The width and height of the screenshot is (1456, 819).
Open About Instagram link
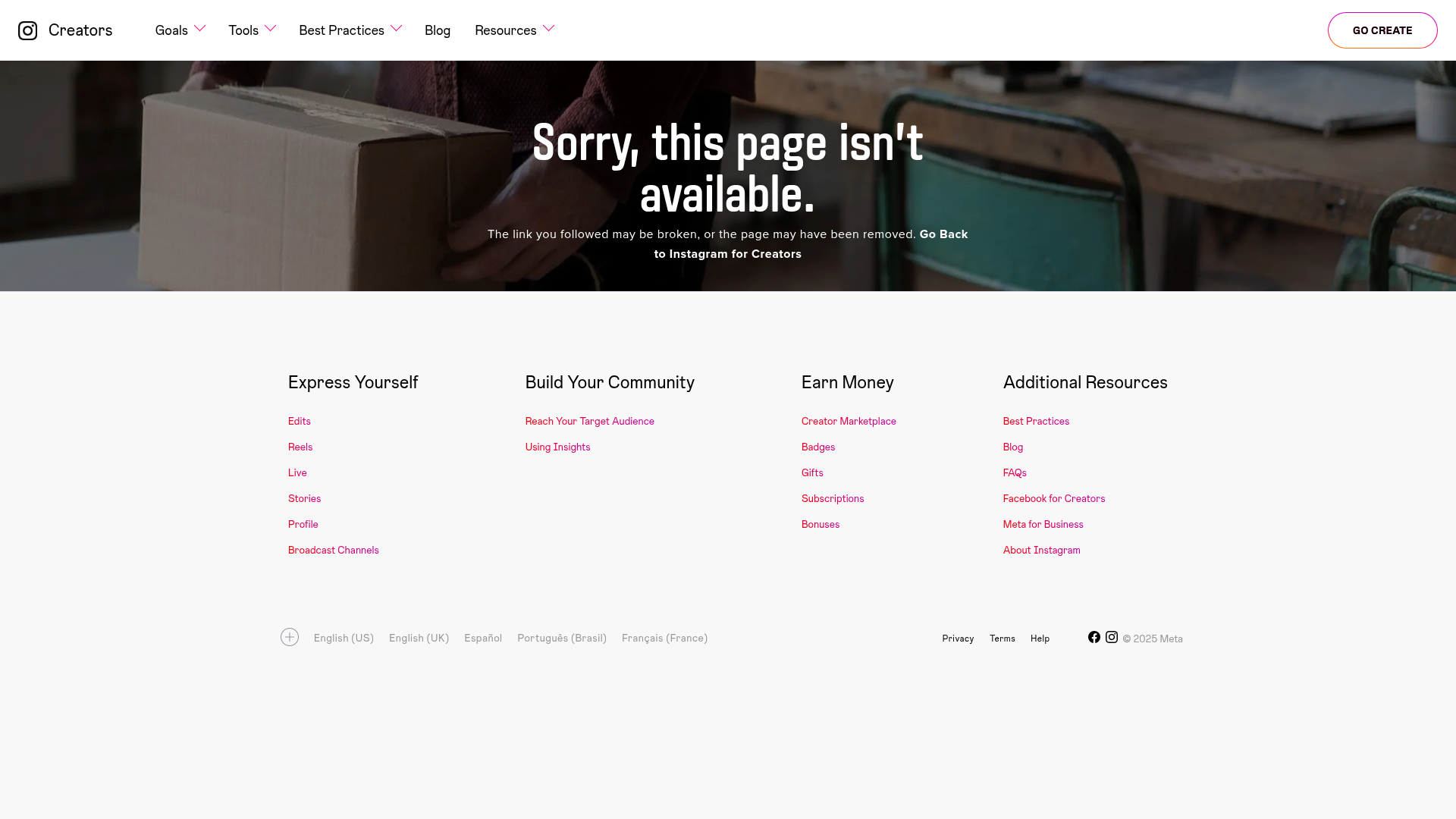point(1042,550)
